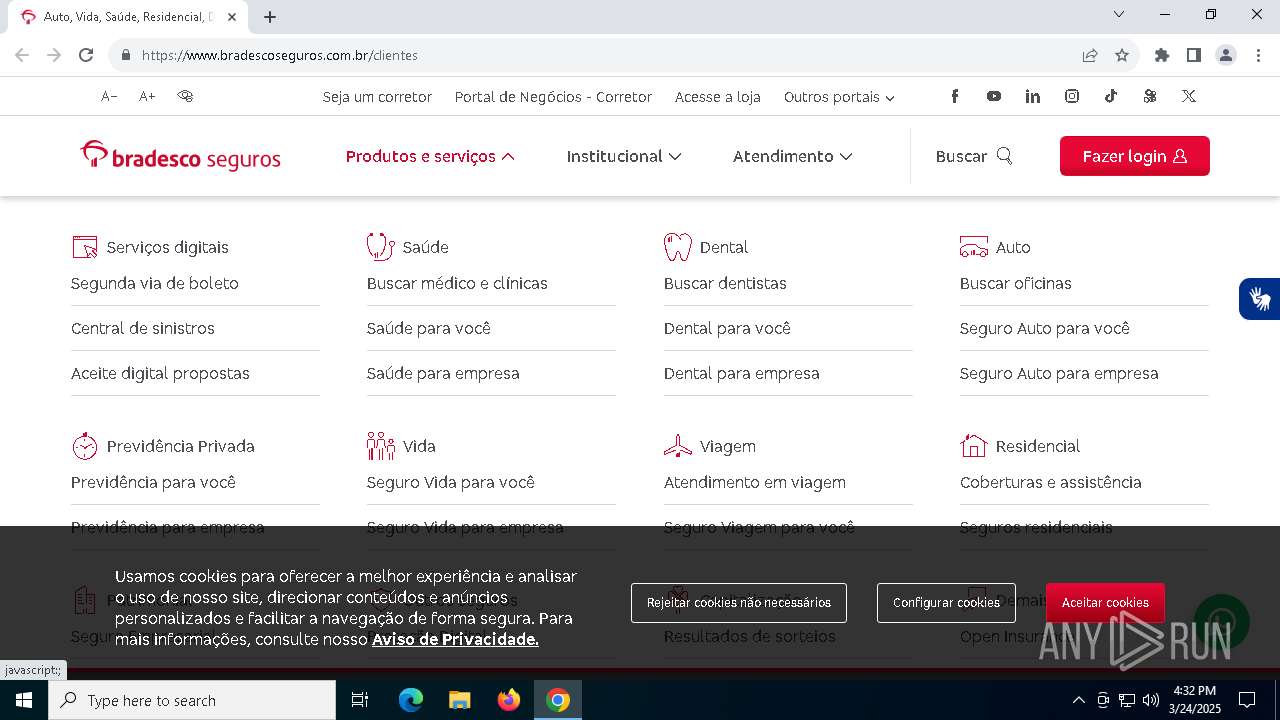
Task: Open Buscar dentistas
Action: coord(725,283)
